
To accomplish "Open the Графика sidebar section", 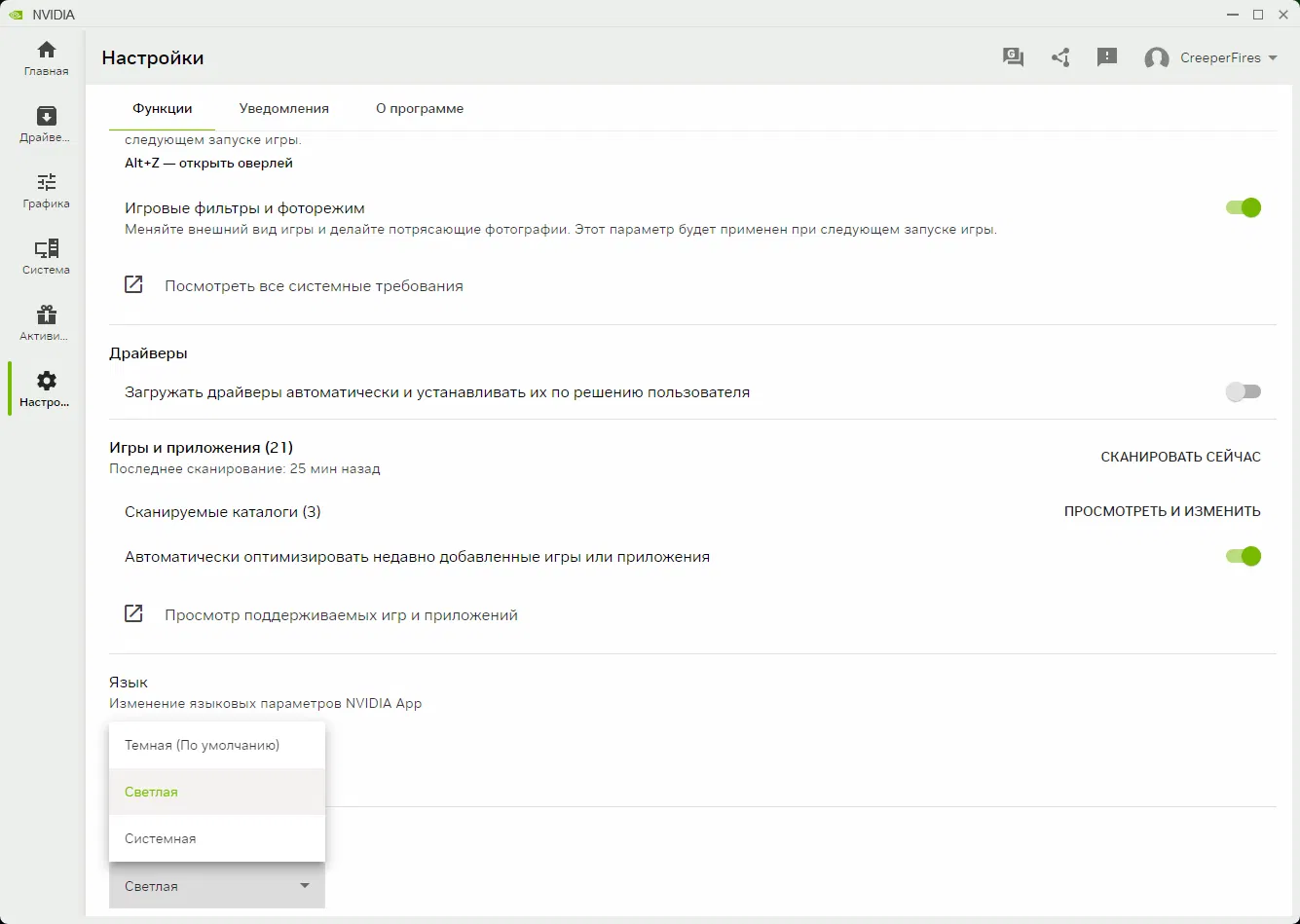I will (x=47, y=191).
